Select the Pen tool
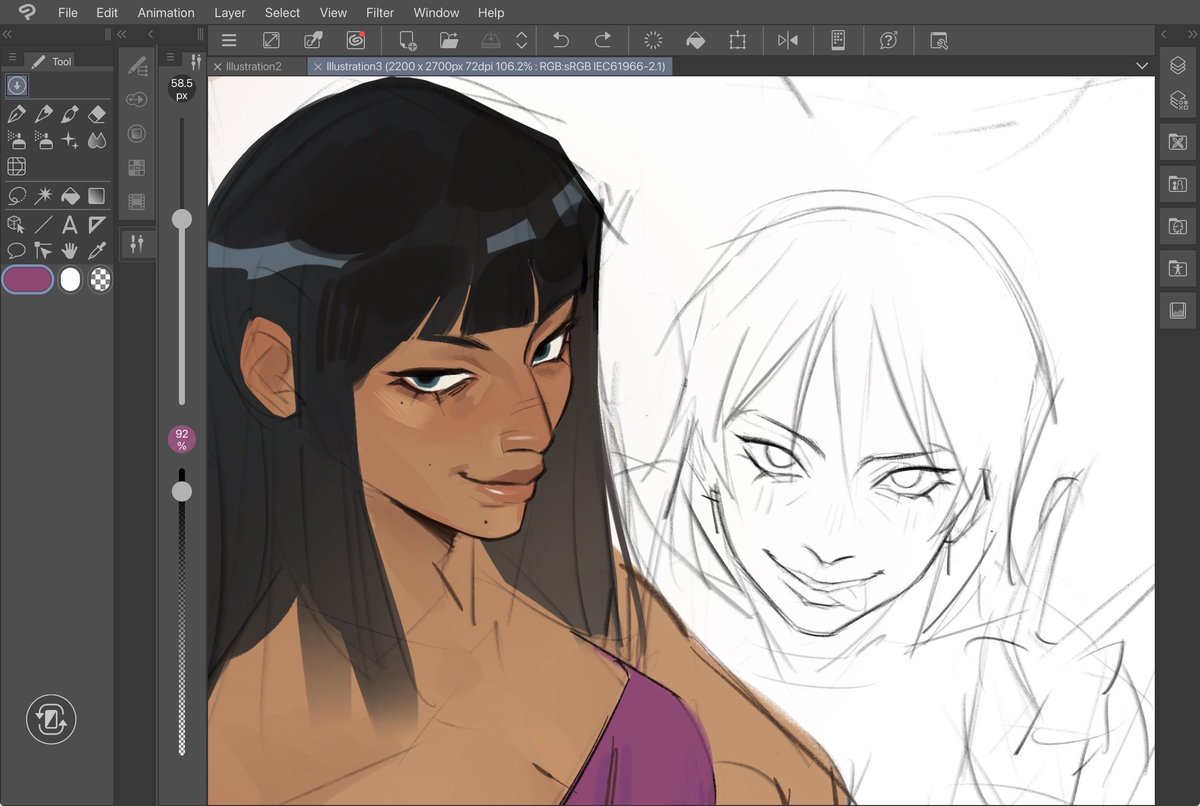This screenshot has height=806, width=1200. 16,114
